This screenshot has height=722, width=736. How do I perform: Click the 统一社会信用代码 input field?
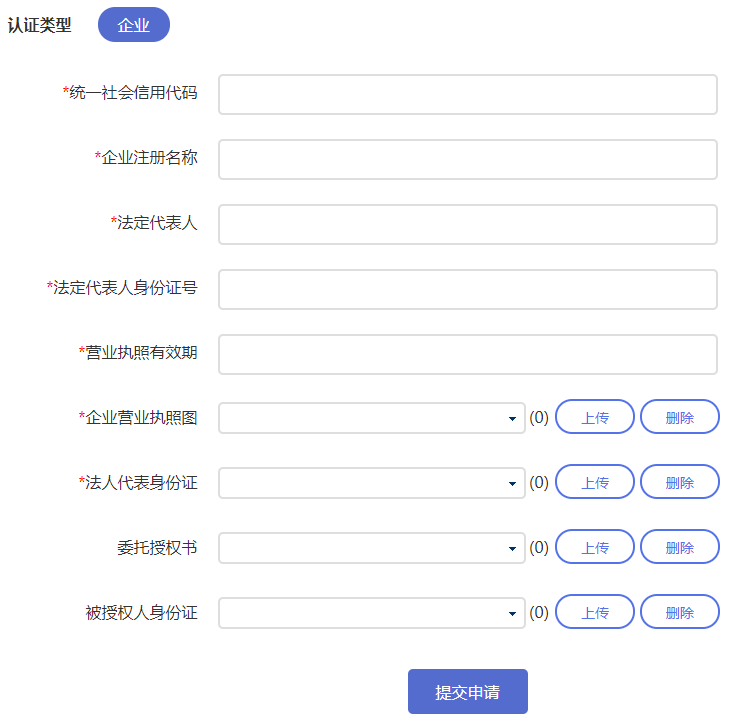point(467,94)
